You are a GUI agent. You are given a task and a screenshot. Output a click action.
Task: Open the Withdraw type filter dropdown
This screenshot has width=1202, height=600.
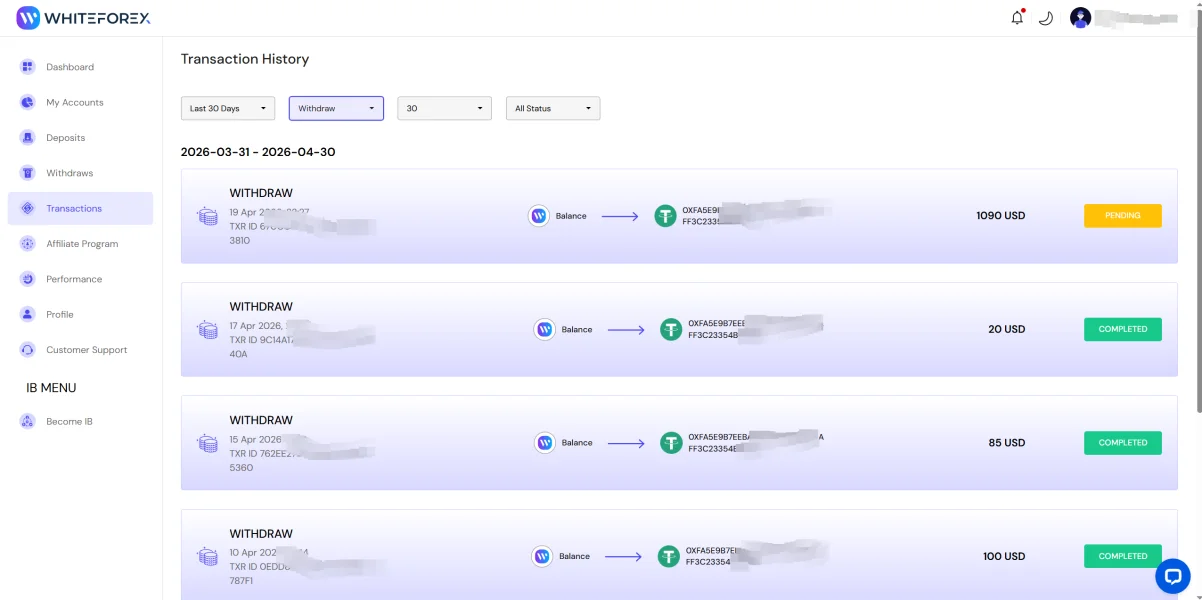(x=336, y=108)
